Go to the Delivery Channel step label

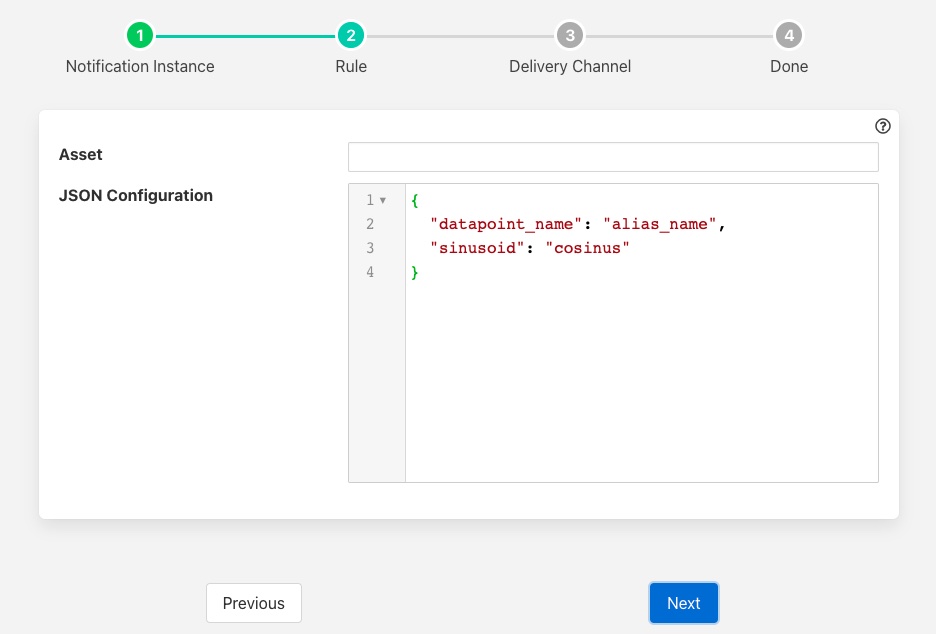pyautogui.click(x=569, y=67)
